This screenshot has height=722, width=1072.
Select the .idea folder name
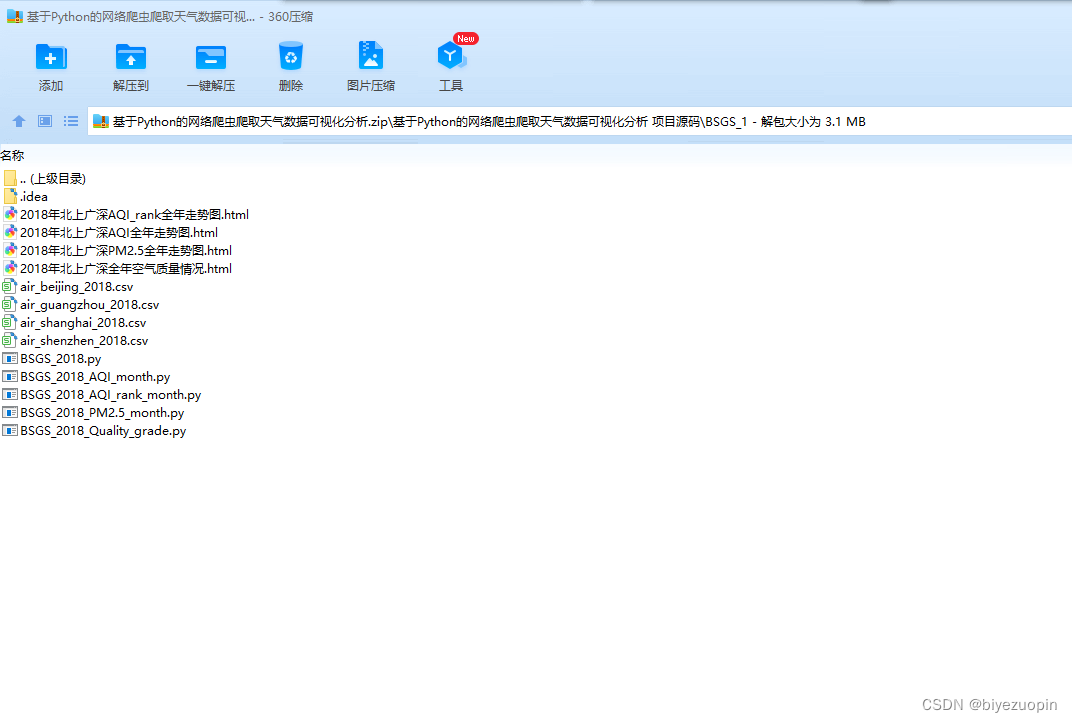34,196
